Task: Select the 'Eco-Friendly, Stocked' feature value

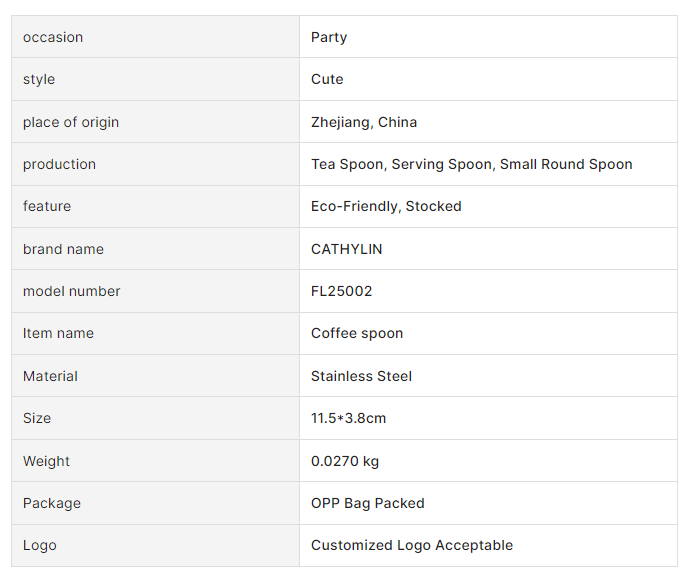Action: (x=386, y=206)
